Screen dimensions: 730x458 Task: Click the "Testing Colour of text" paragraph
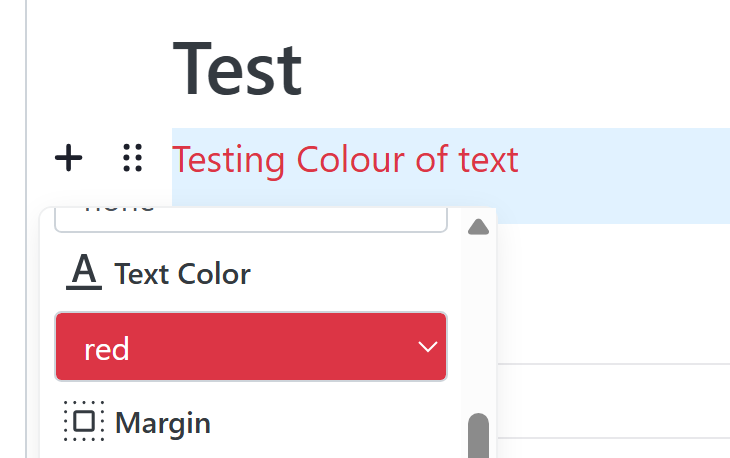345,160
